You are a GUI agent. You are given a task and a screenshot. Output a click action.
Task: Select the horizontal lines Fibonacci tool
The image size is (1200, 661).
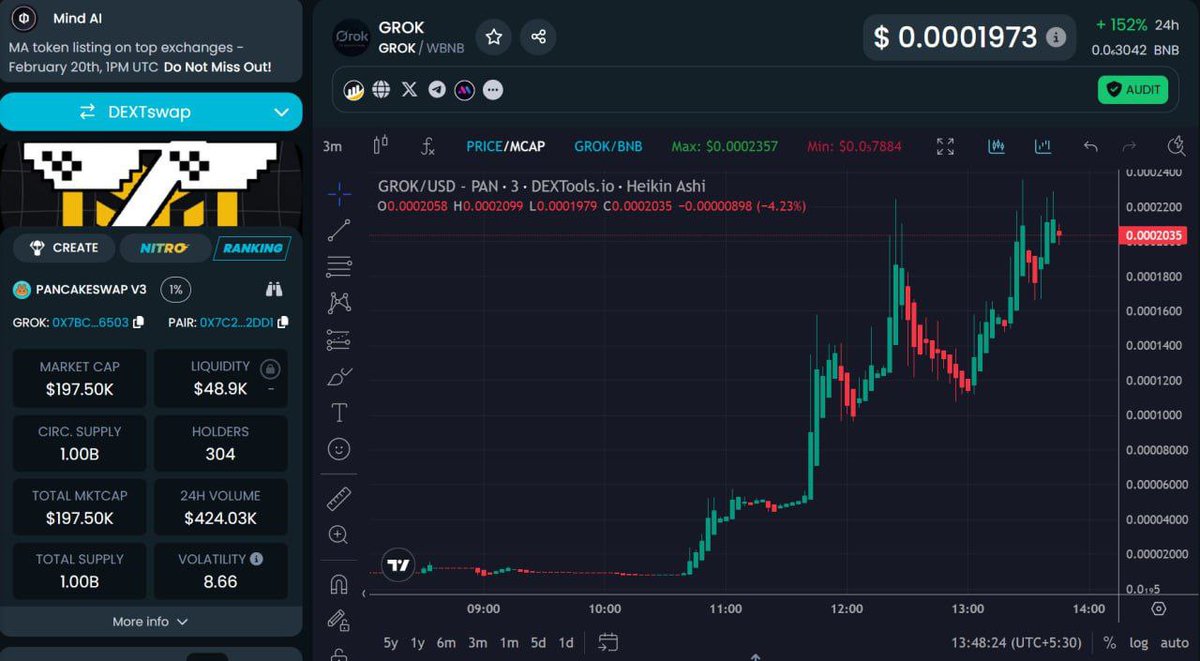[339, 266]
